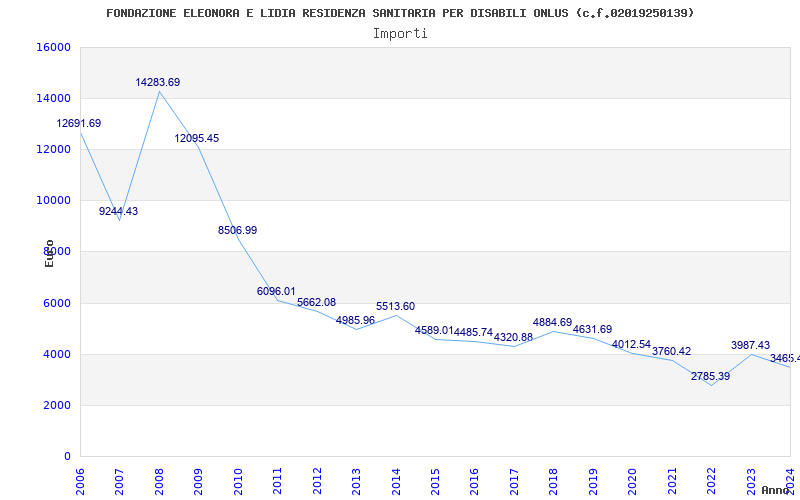The width and height of the screenshot is (800, 500).
Task: Select peak value label 14283.69
Action: [x=158, y=82]
